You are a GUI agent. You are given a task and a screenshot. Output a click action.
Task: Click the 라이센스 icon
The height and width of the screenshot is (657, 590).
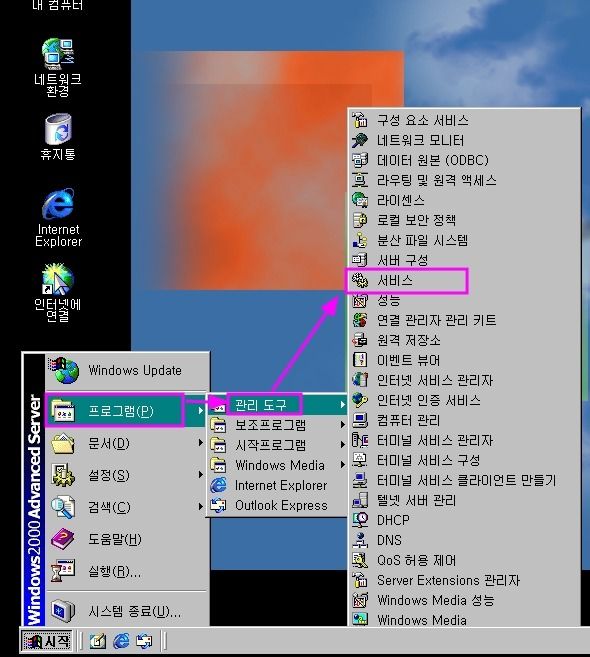tap(360, 200)
